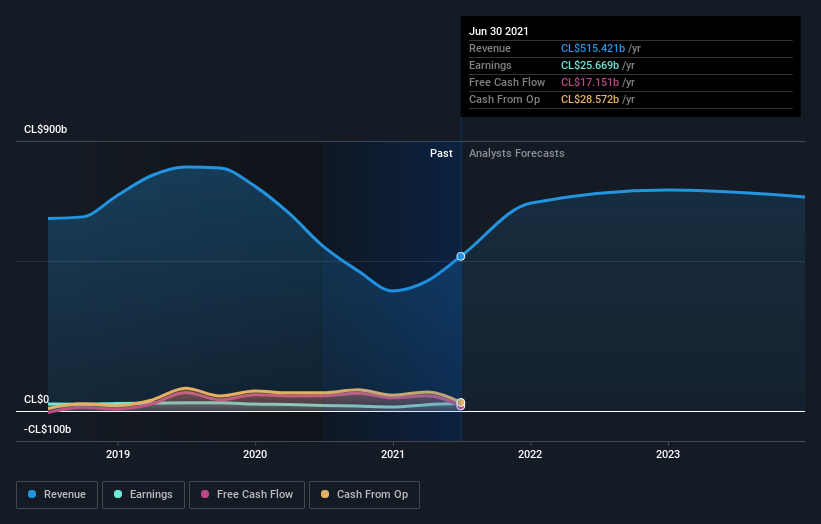Click the Jun 30 2021 tooltip date
This screenshot has height=524, width=821.
pyautogui.click(x=498, y=31)
